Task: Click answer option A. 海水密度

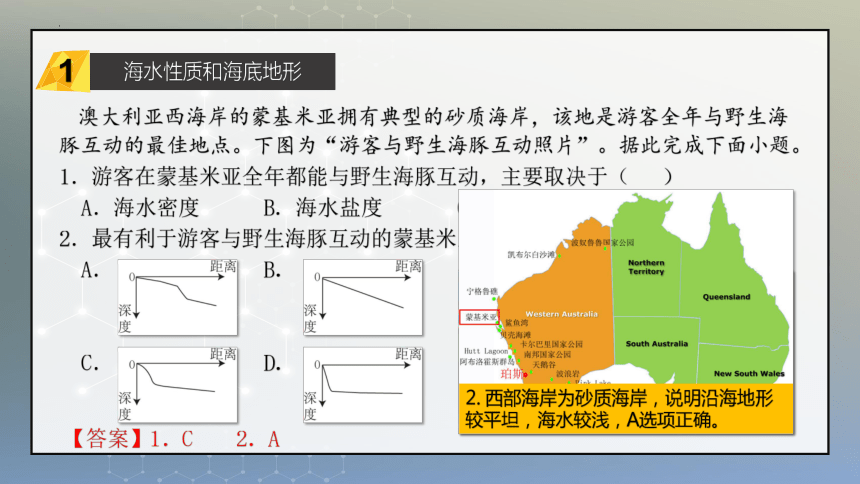Action: (x=140, y=208)
